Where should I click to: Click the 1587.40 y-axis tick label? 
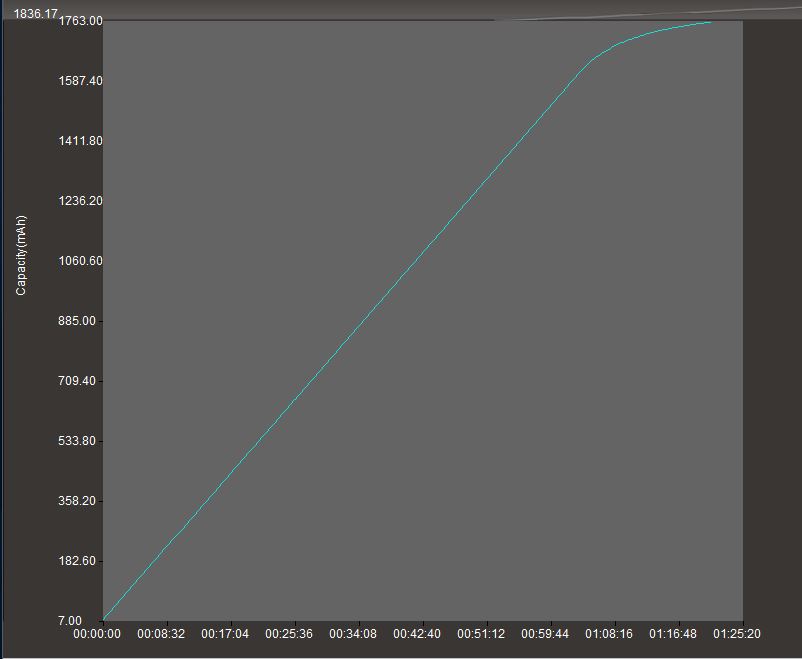pyautogui.click(x=80, y=81)
